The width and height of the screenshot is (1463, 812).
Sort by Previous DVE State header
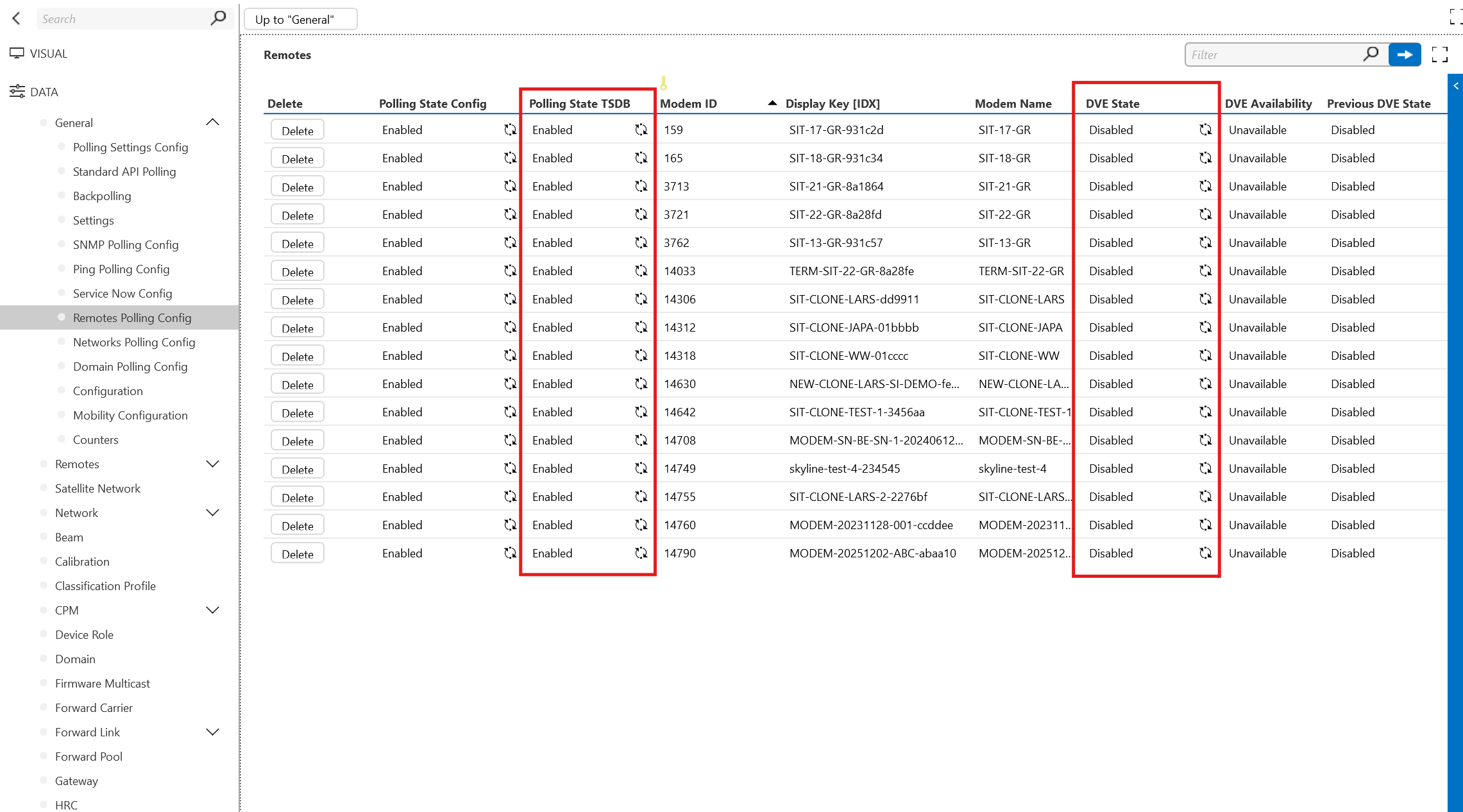[x=1378, y=103]
